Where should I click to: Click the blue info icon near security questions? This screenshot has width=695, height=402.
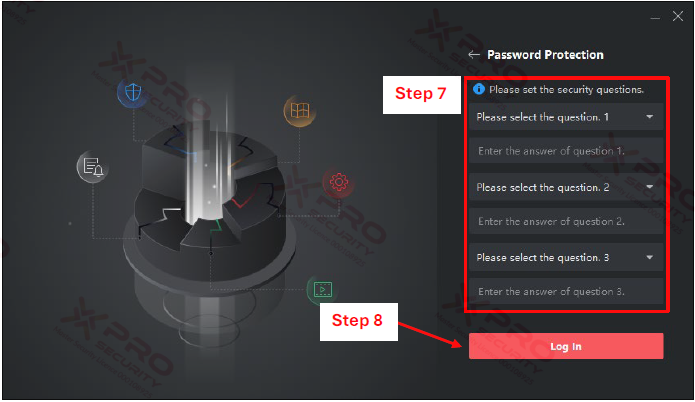coord(479,89)
